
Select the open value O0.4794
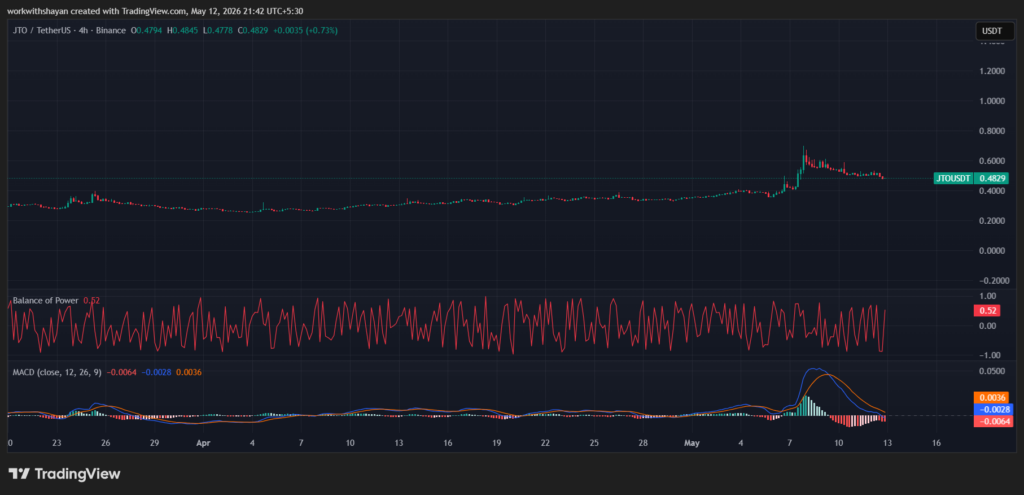[x=148, y=30]
